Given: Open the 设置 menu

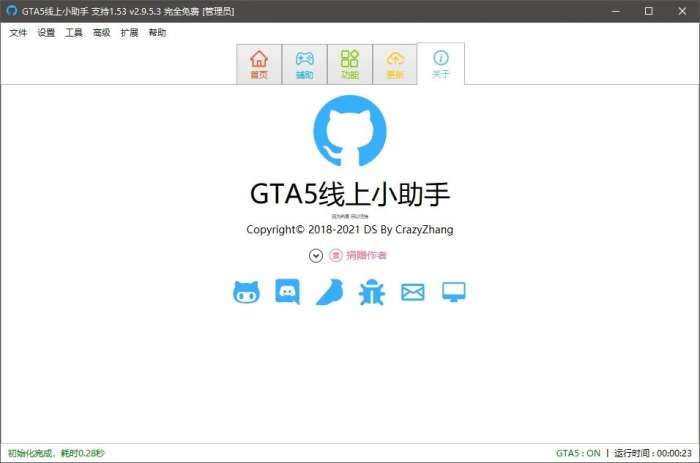Looking at the screenshot, I should (x=46, y=33).
